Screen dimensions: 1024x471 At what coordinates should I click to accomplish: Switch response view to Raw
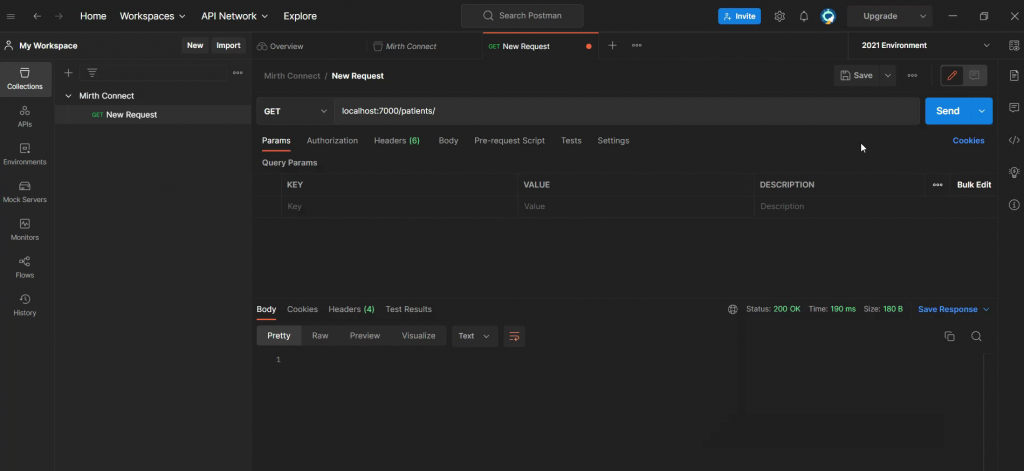coord(320,336)
